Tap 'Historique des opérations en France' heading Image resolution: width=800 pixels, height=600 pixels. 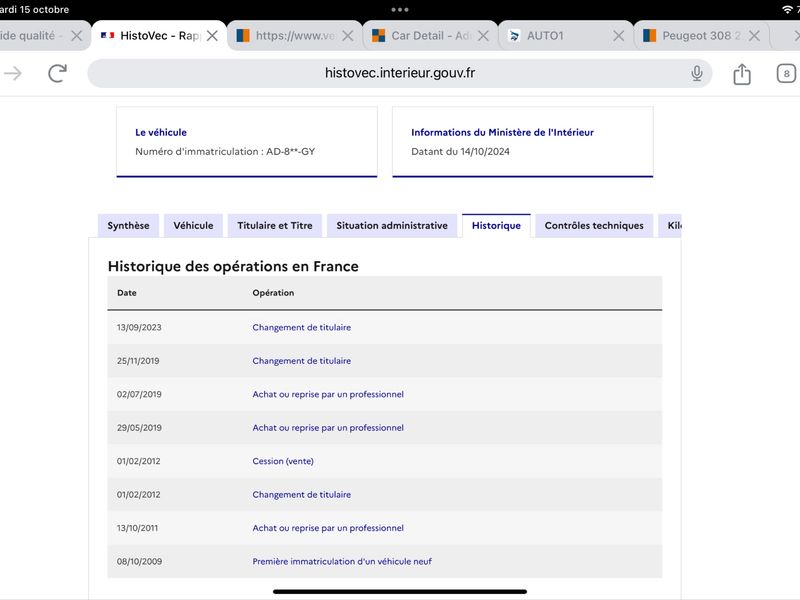tap(233, 266)
